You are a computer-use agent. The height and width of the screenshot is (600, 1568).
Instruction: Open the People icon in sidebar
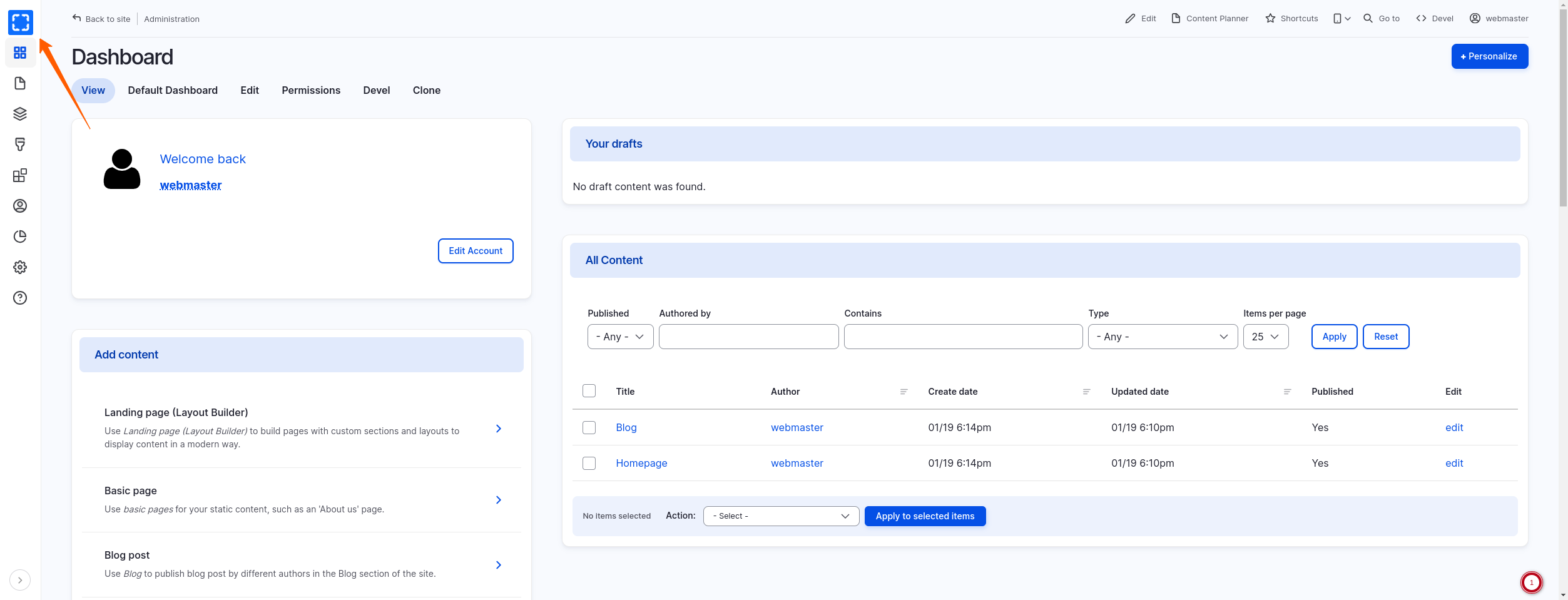pyautogui.click(x=20, y=206)
